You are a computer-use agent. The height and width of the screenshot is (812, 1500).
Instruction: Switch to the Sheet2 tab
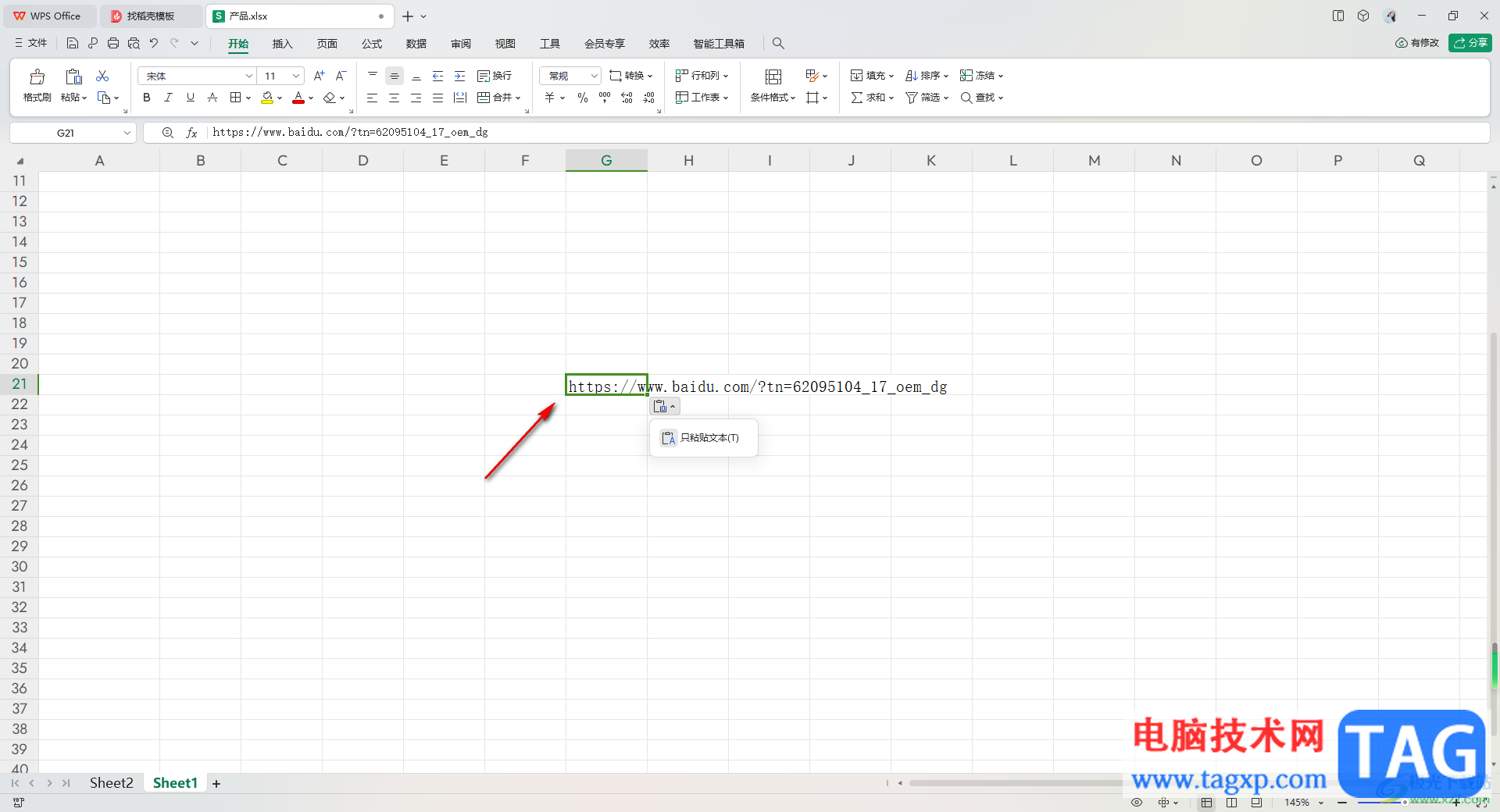pos(111,783)
